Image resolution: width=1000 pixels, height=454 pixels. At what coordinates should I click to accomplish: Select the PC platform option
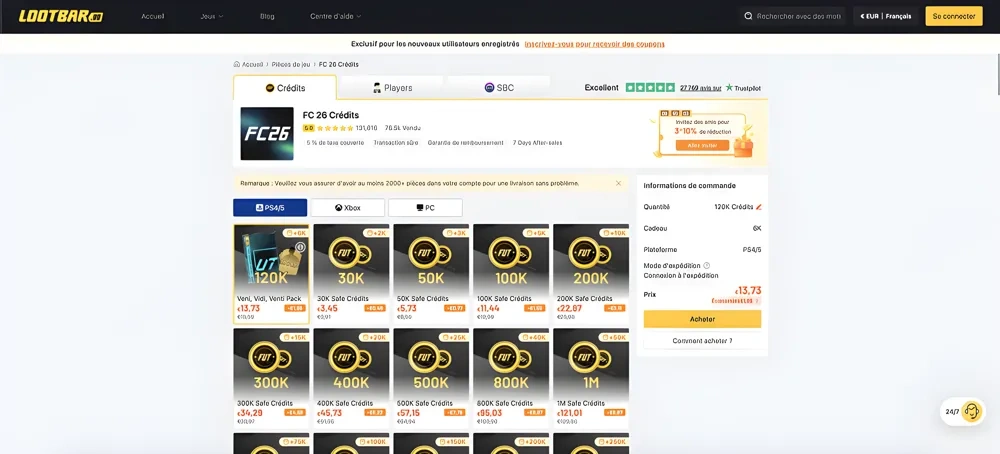[425, 208]
